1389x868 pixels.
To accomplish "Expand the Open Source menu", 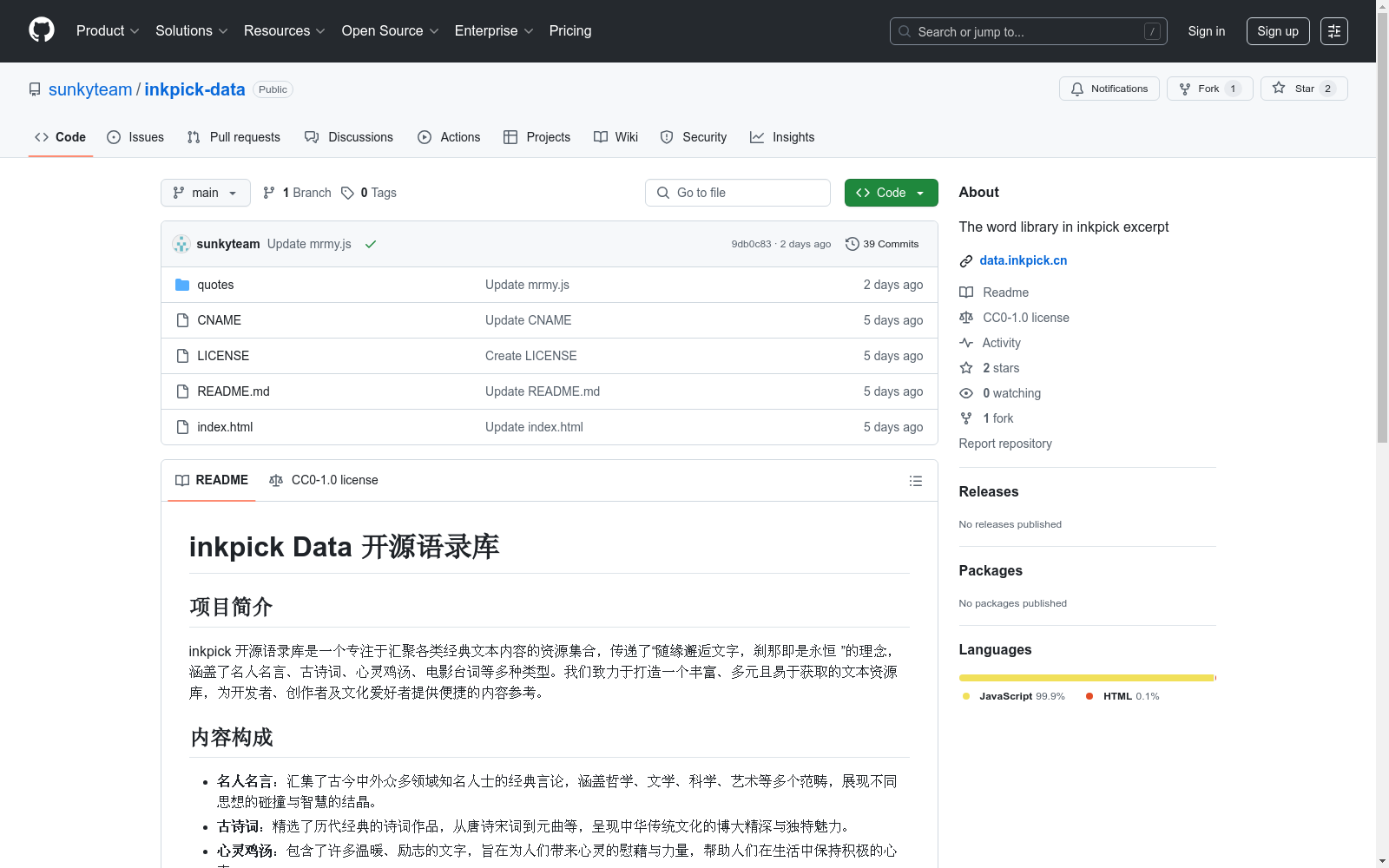I will click(391, 31).
